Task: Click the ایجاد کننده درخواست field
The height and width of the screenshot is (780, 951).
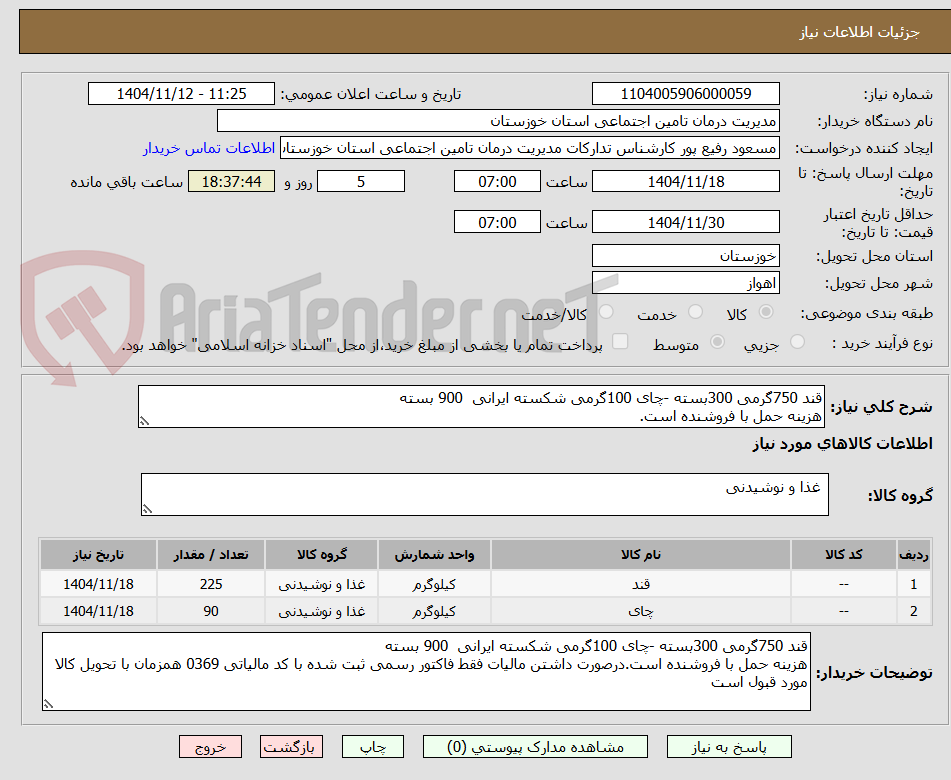Action: (529, 149)
